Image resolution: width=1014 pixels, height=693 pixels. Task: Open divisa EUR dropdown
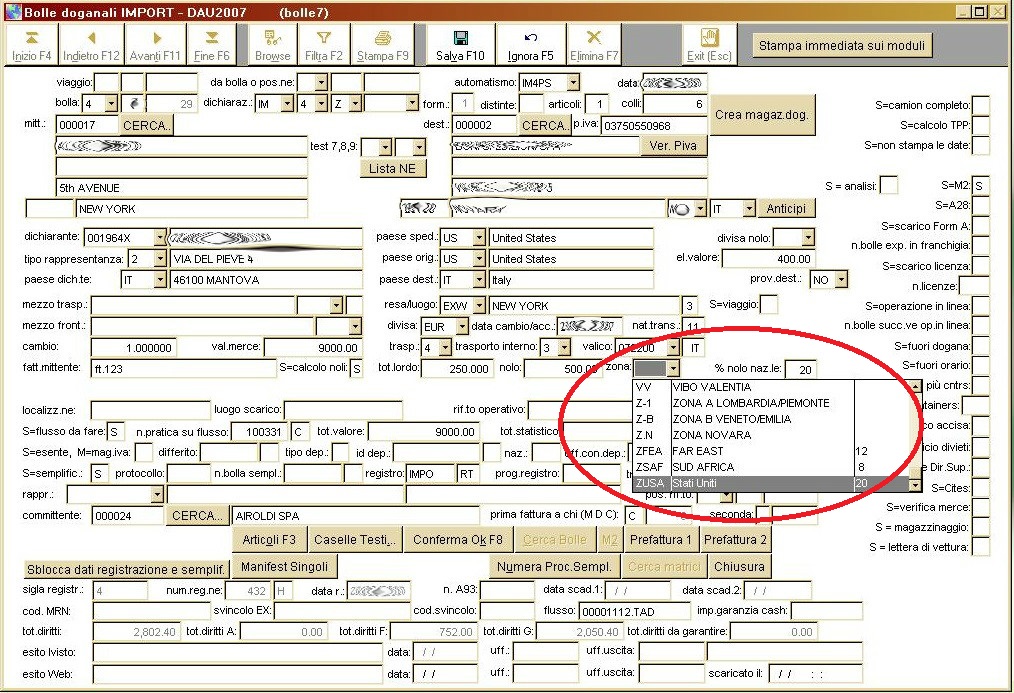coord(461,326)
